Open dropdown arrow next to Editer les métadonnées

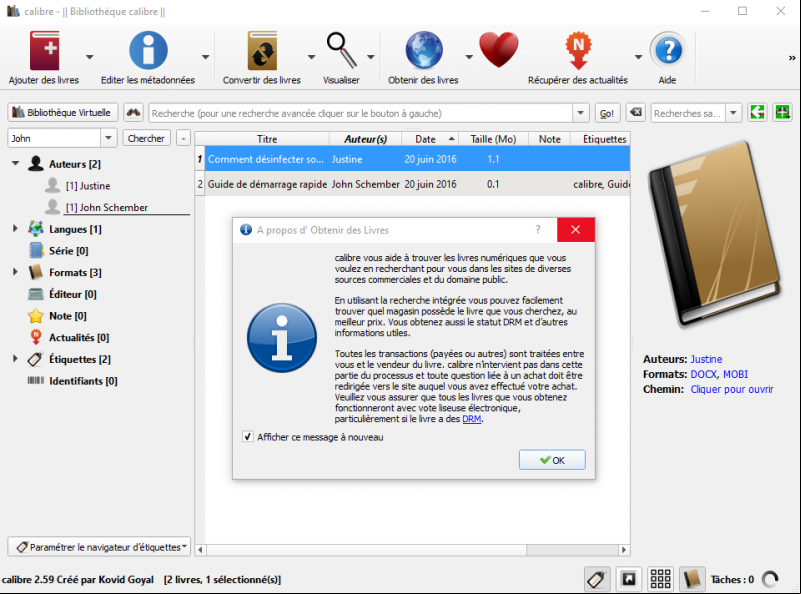[x=205, y=57]
